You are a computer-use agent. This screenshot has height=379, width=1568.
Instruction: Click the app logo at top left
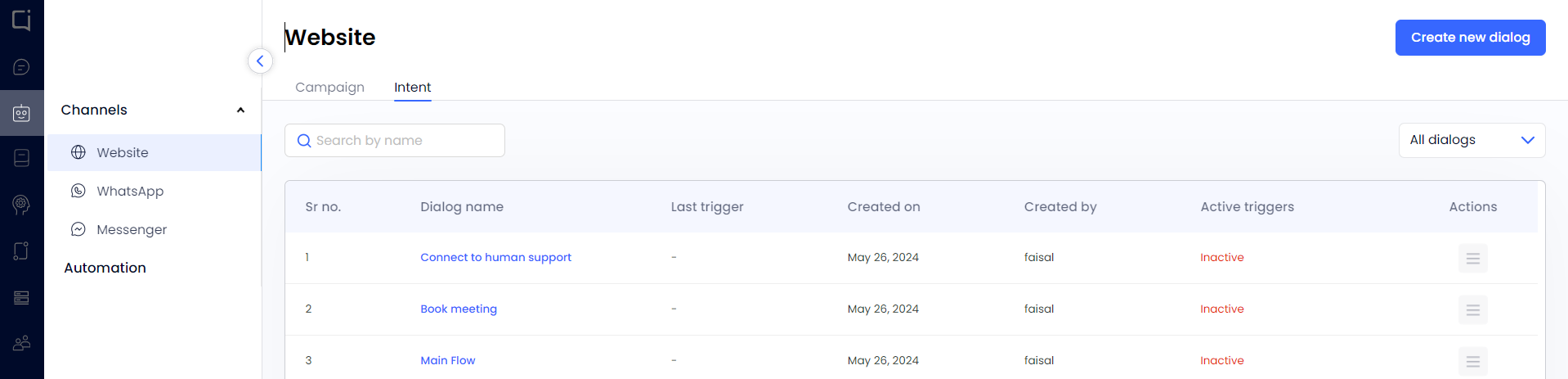point(22,20)
